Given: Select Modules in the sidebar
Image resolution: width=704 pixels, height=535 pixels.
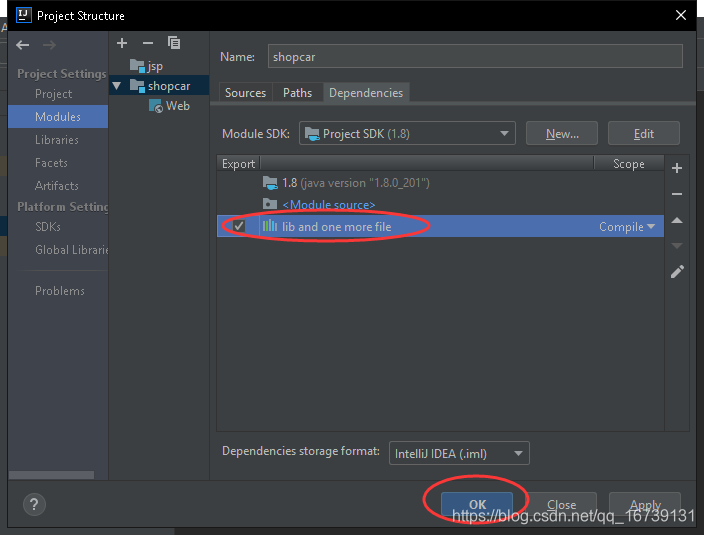Looking at the screenshot, I should click(58, 117).
